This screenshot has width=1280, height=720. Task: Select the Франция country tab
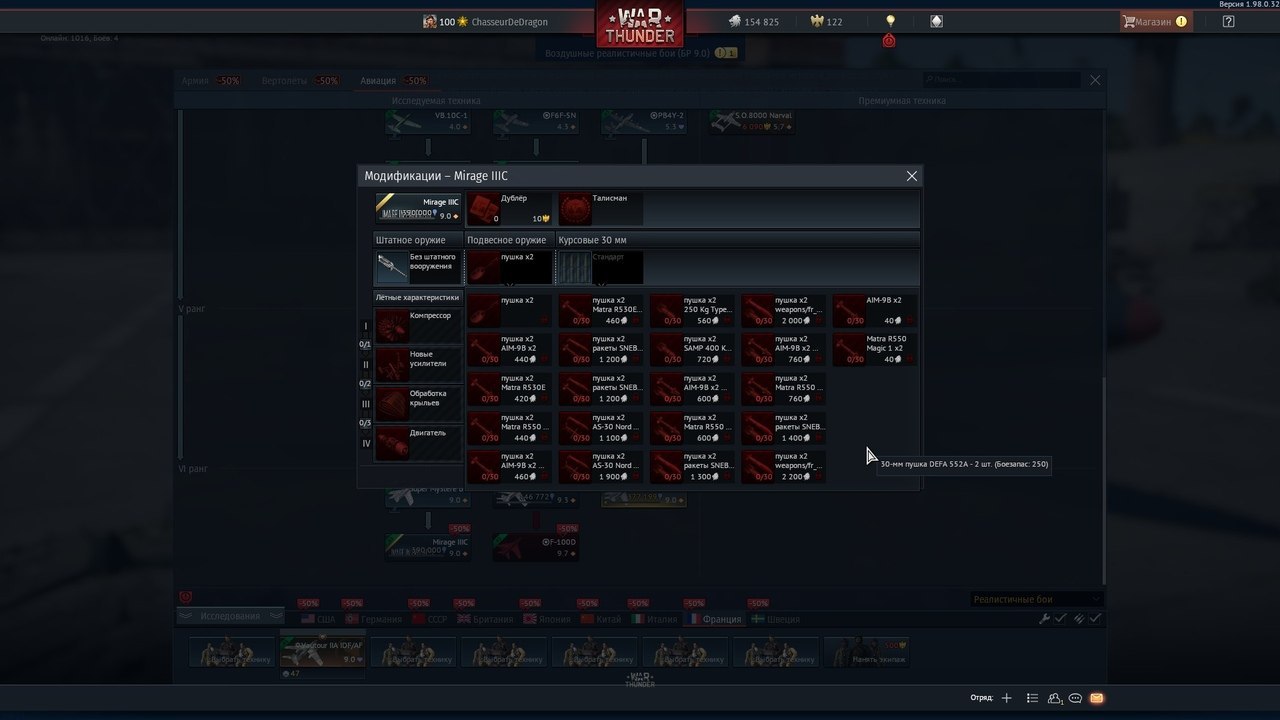point(714,619)
